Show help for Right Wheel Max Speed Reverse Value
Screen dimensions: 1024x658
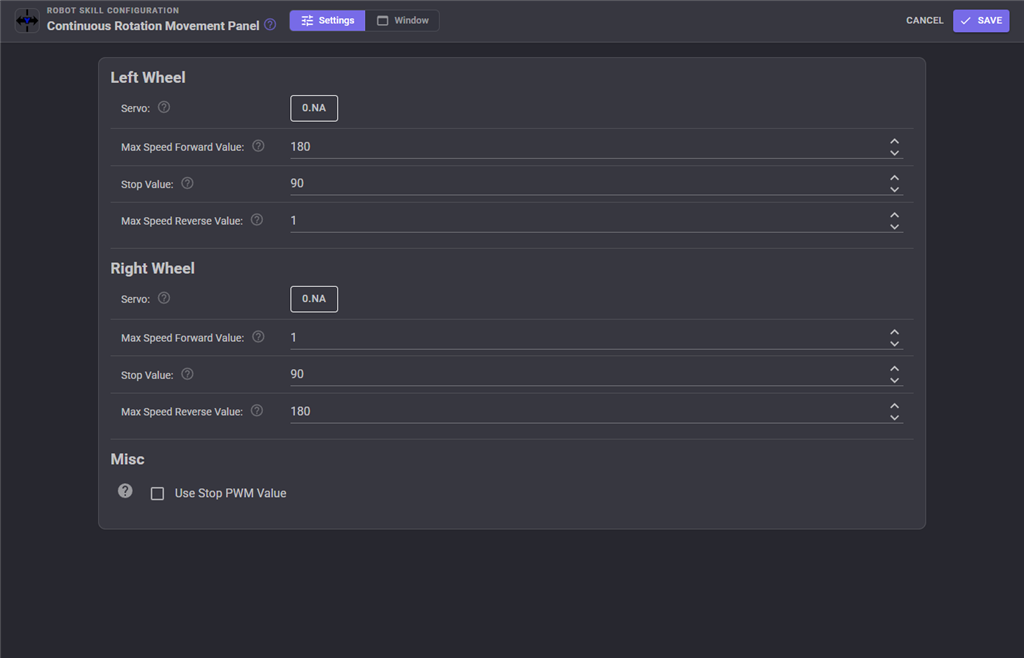pos(257,410)
